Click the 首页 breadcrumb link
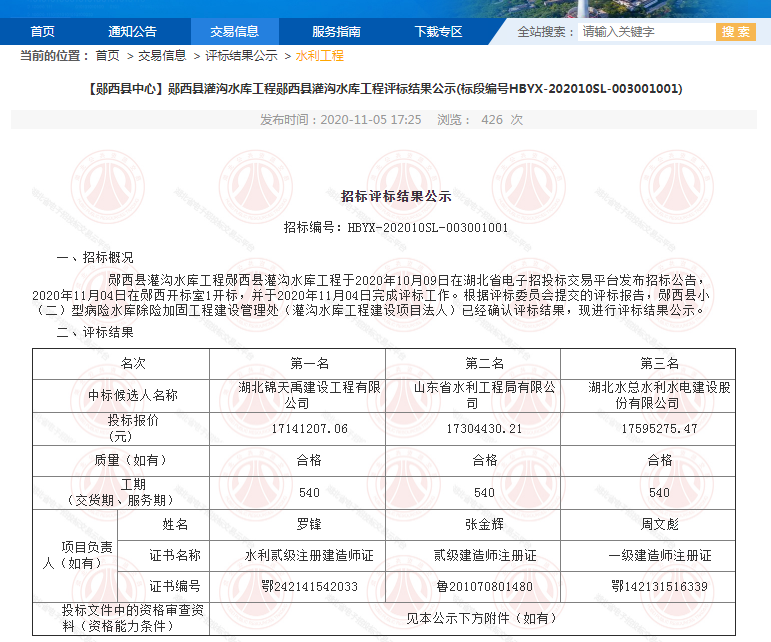Viewport: 771px width, 642px height. (x=107, y=56)
